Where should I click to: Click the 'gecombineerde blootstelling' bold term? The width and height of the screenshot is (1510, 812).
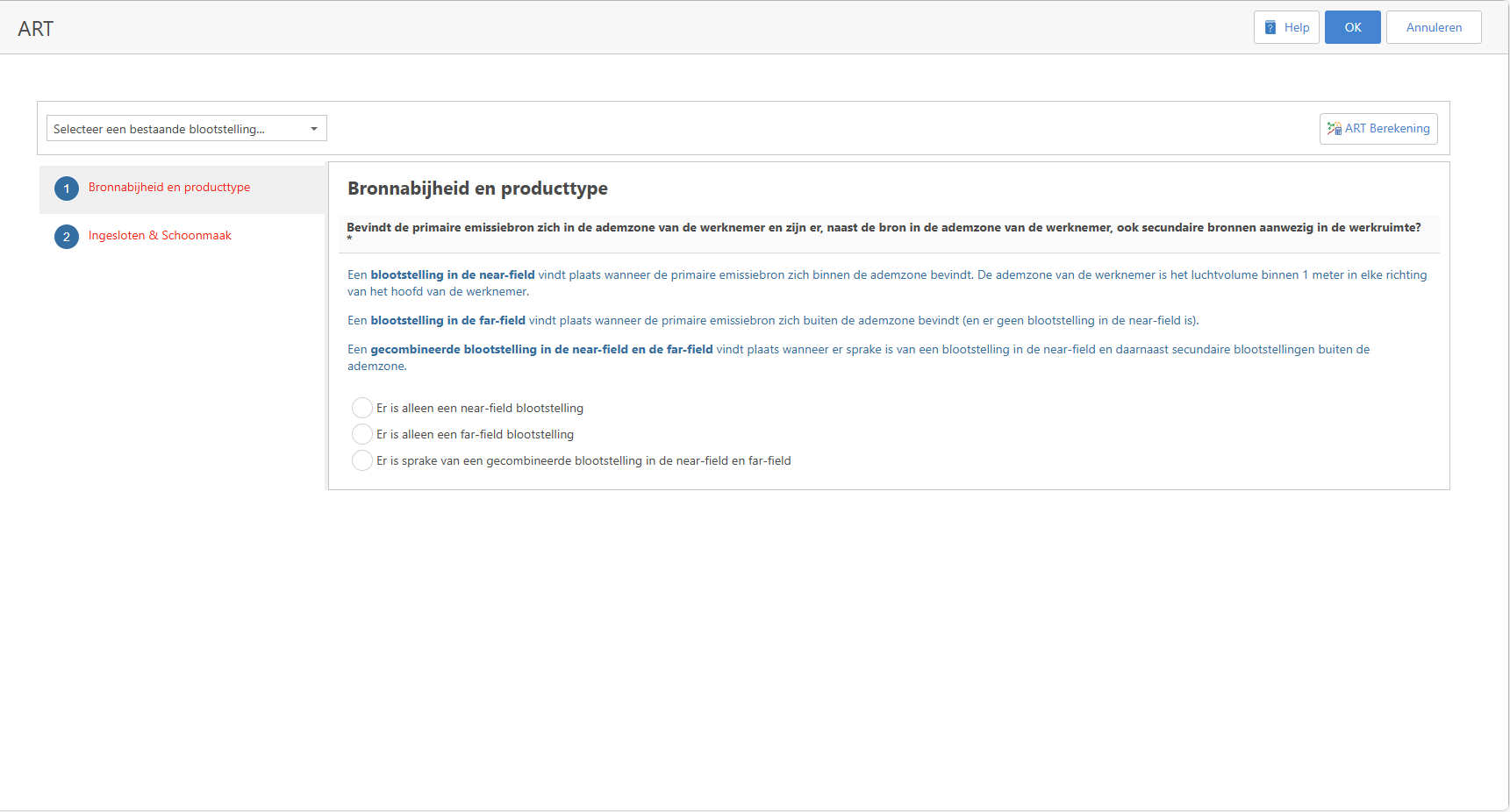pos(541,350)
